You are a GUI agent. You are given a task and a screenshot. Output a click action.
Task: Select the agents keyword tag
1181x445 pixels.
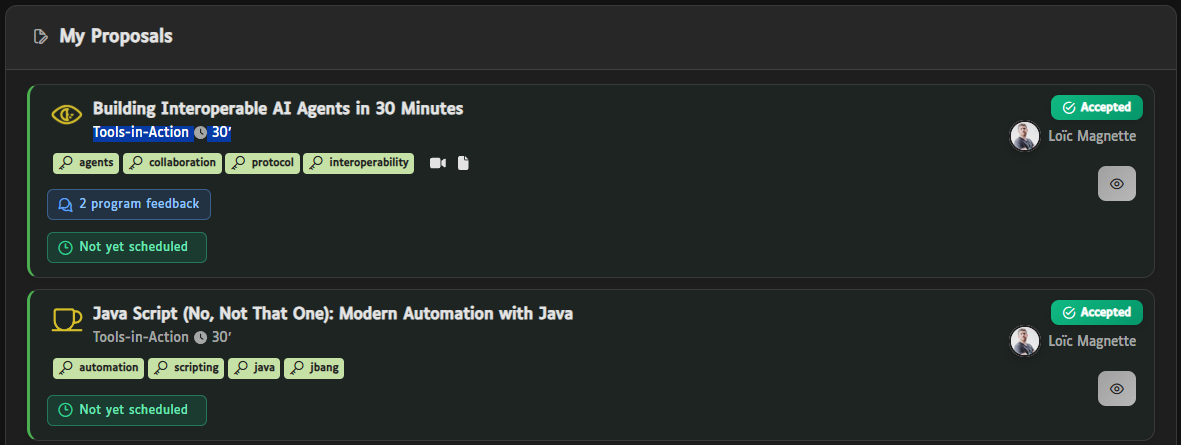[86, 163]
